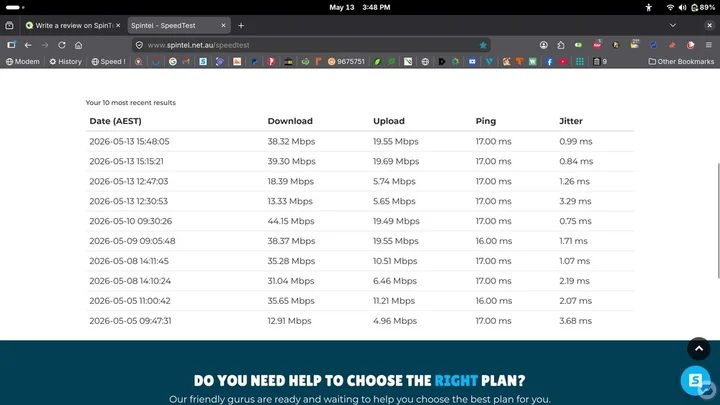720x405 pixels.
Task: Select date 2026-05-09 09:05:48
Action: click(x=132, y=241)
